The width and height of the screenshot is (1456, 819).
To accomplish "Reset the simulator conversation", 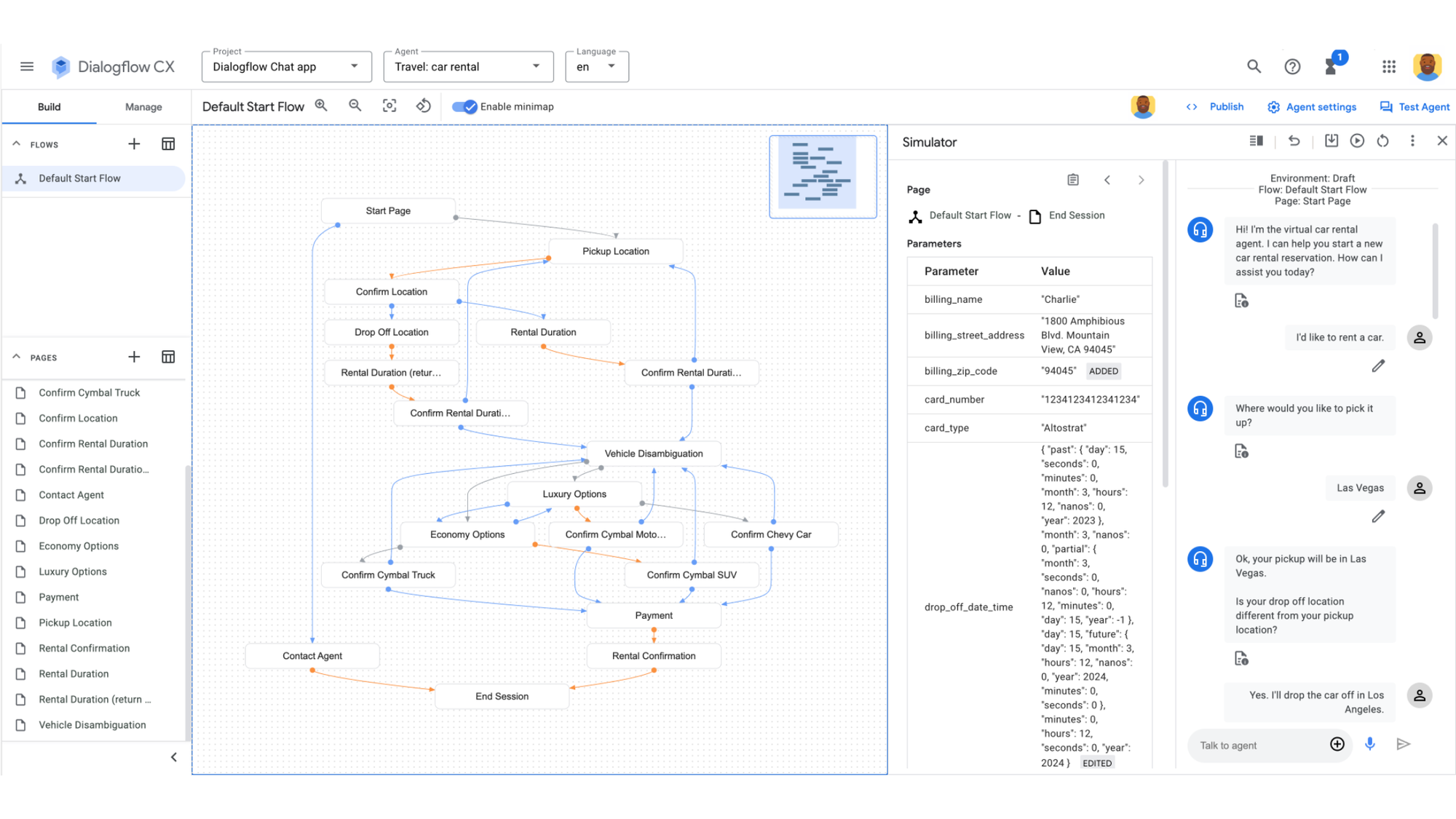I will tap(1382, 141).
